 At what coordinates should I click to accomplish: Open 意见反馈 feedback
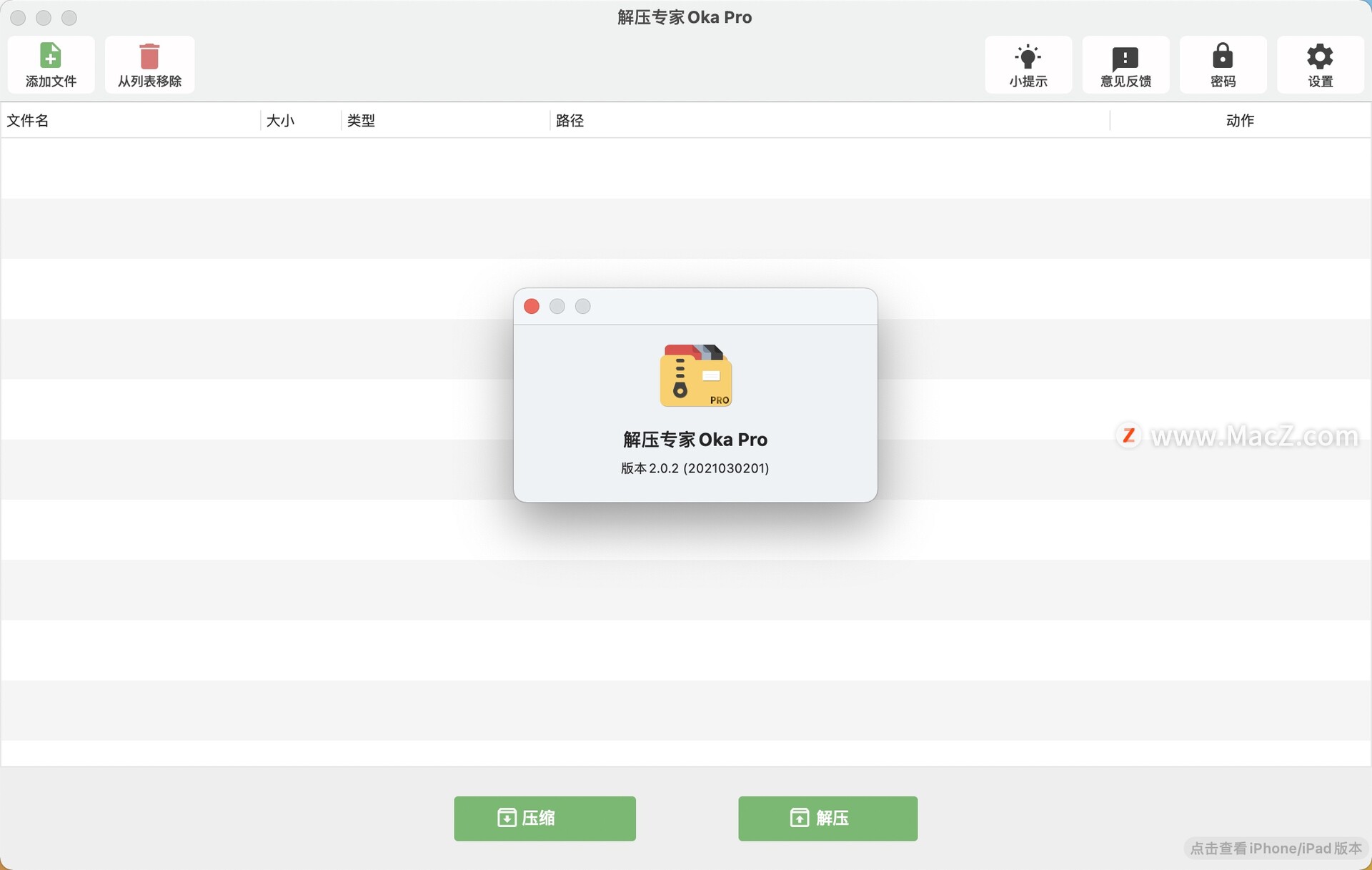click(1125, 64)
